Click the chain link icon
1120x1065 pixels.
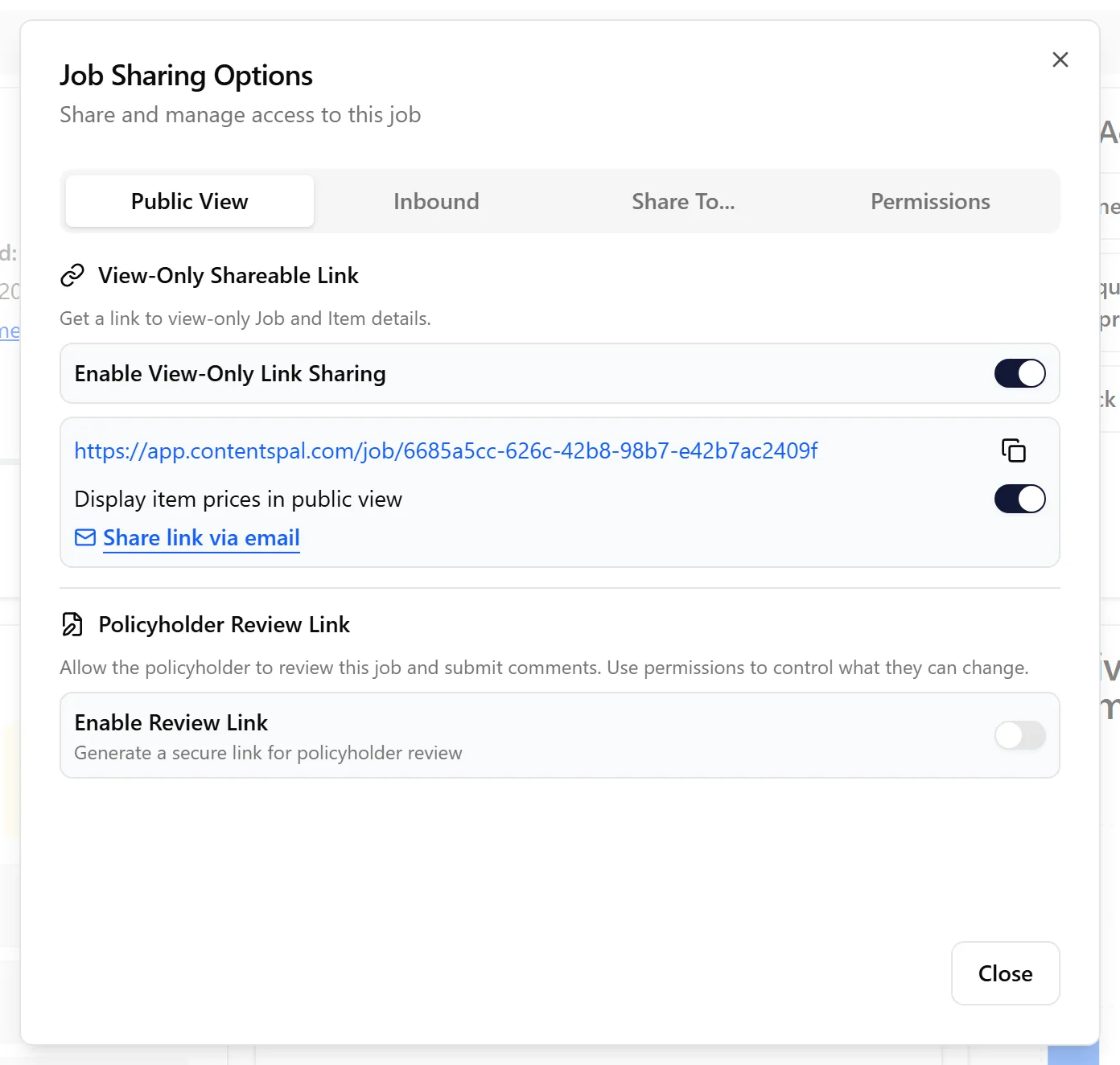pos(72,276)
